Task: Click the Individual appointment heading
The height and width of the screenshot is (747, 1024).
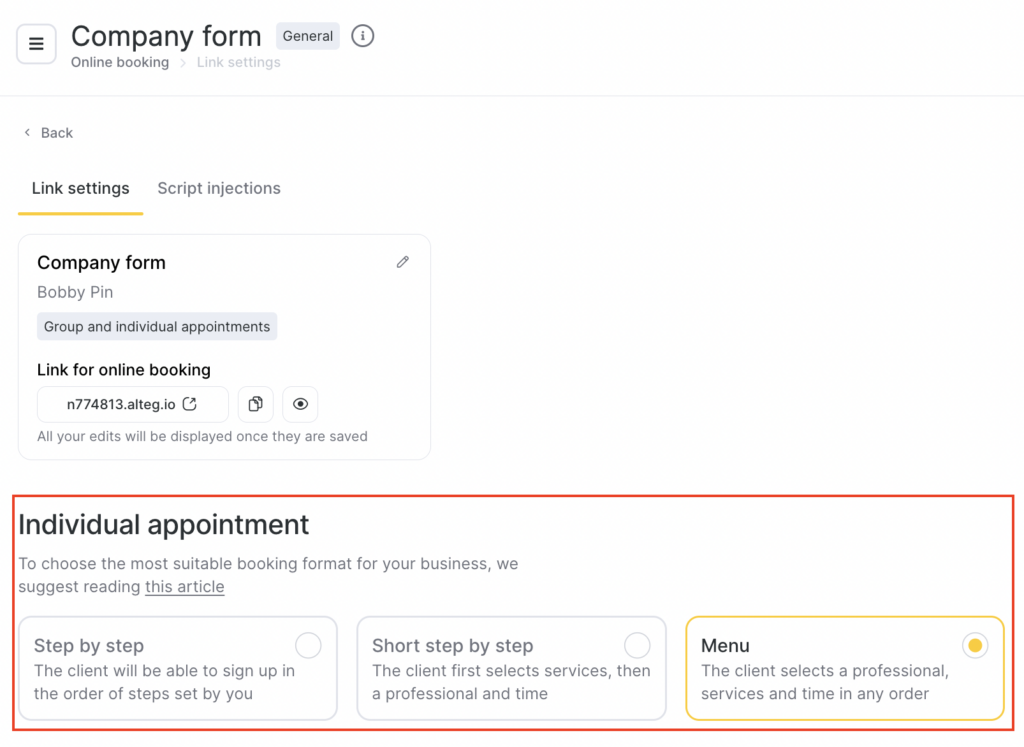Action: pos(164,524)
